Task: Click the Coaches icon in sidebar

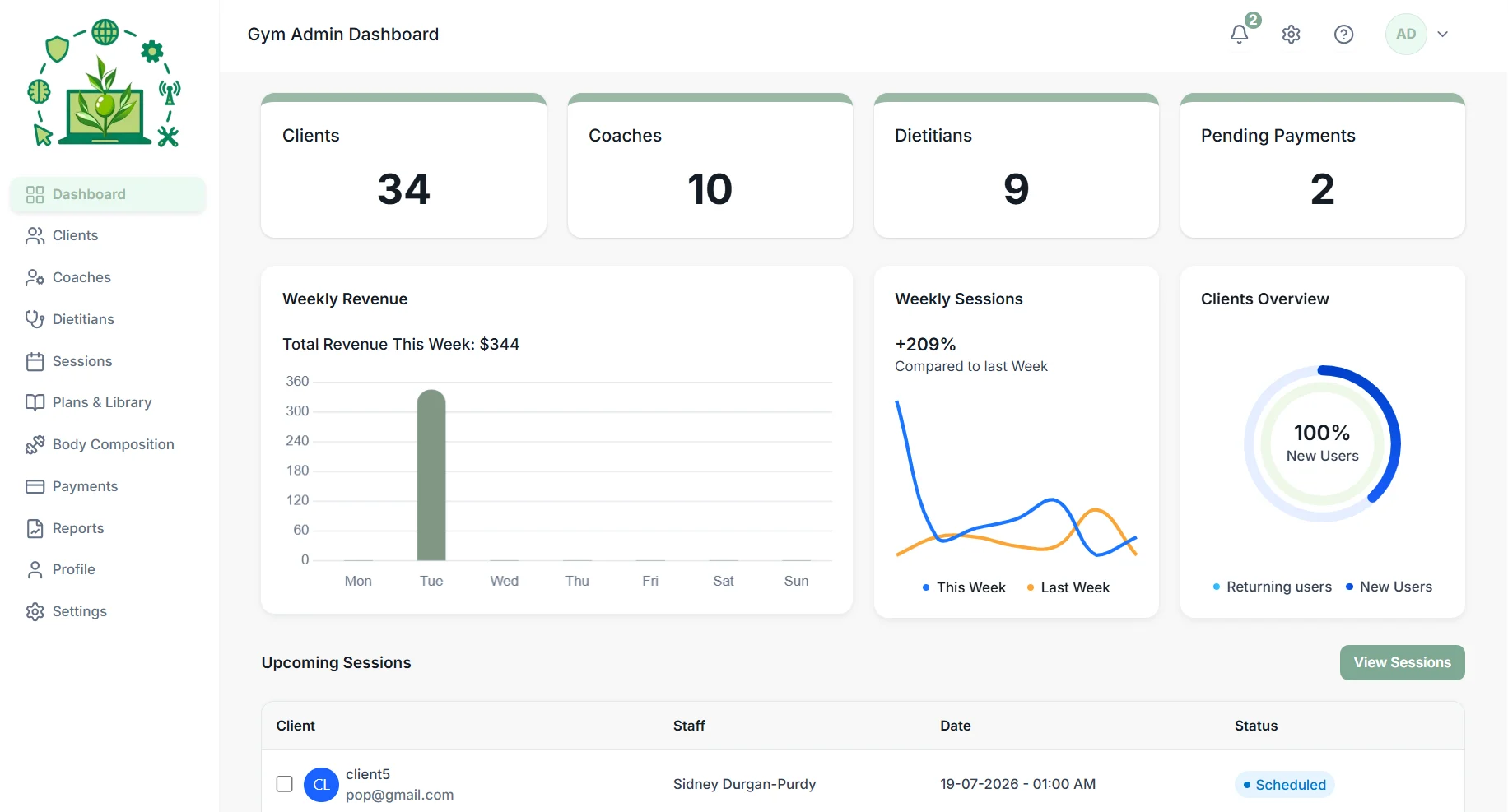Action: (x=35, y=277)
